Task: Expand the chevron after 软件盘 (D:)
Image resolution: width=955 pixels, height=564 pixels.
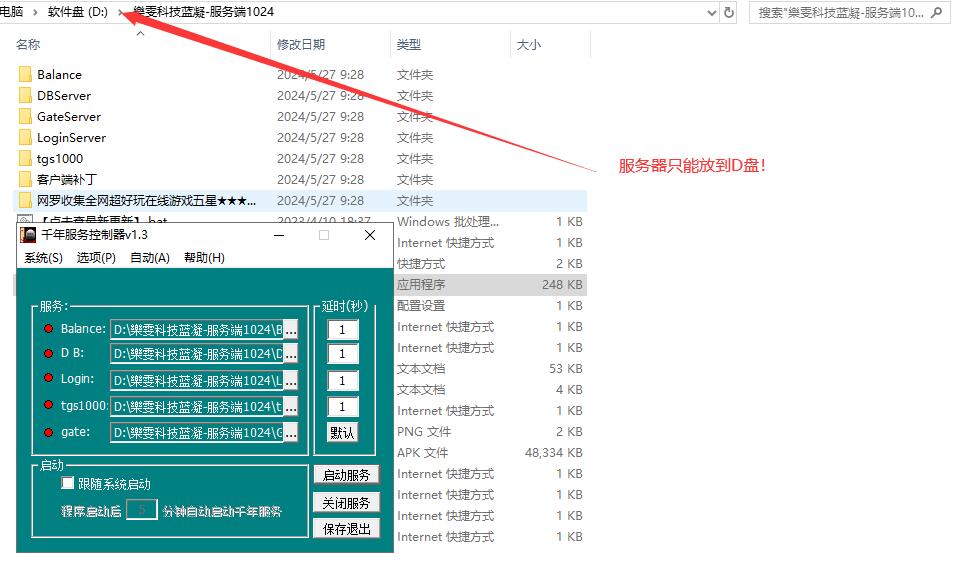Action: [x=122, y=13]
